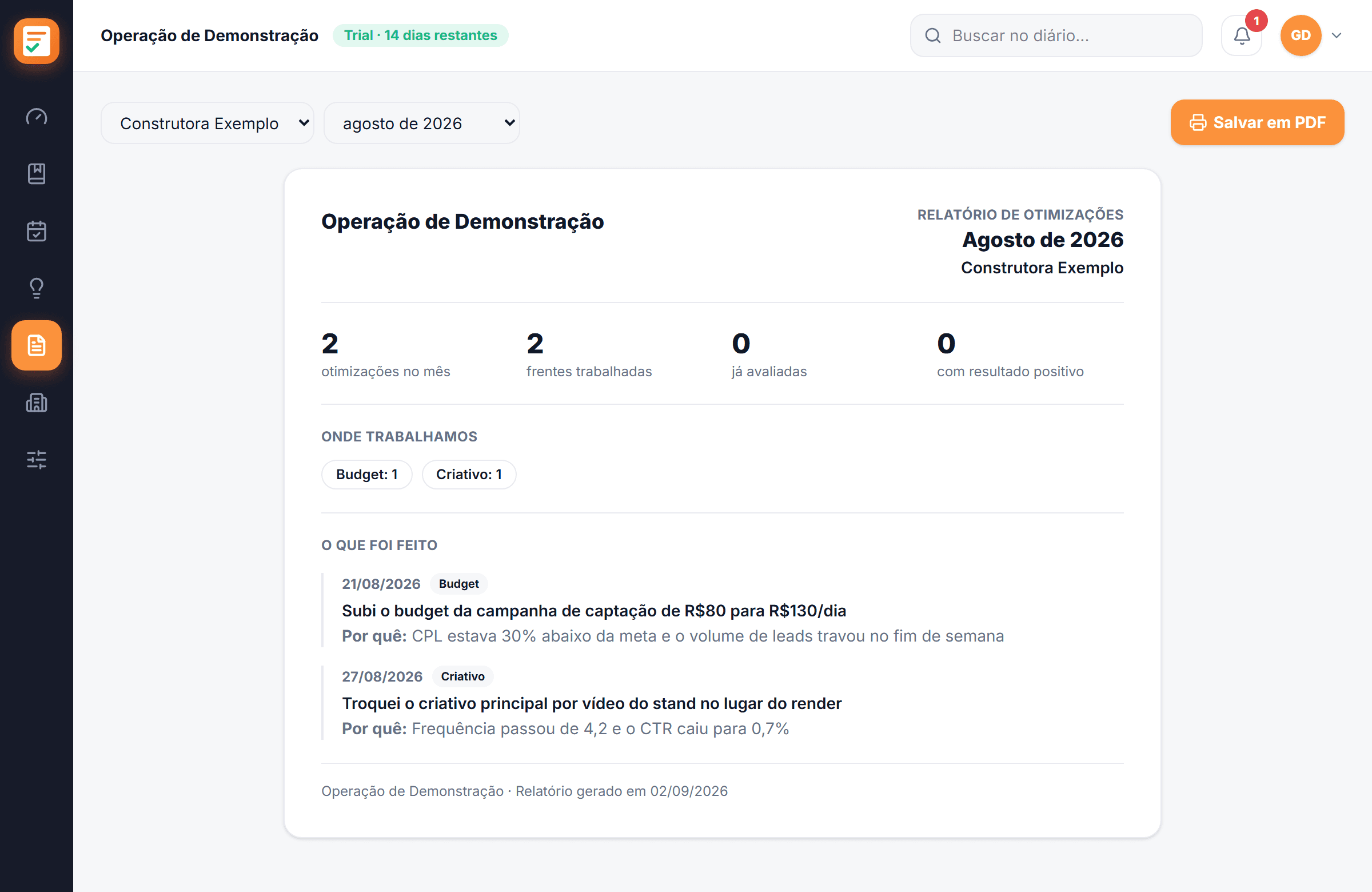Click the Salvar em PDF button
This screenshot has width=1372, height=892.
point(1257,122)
